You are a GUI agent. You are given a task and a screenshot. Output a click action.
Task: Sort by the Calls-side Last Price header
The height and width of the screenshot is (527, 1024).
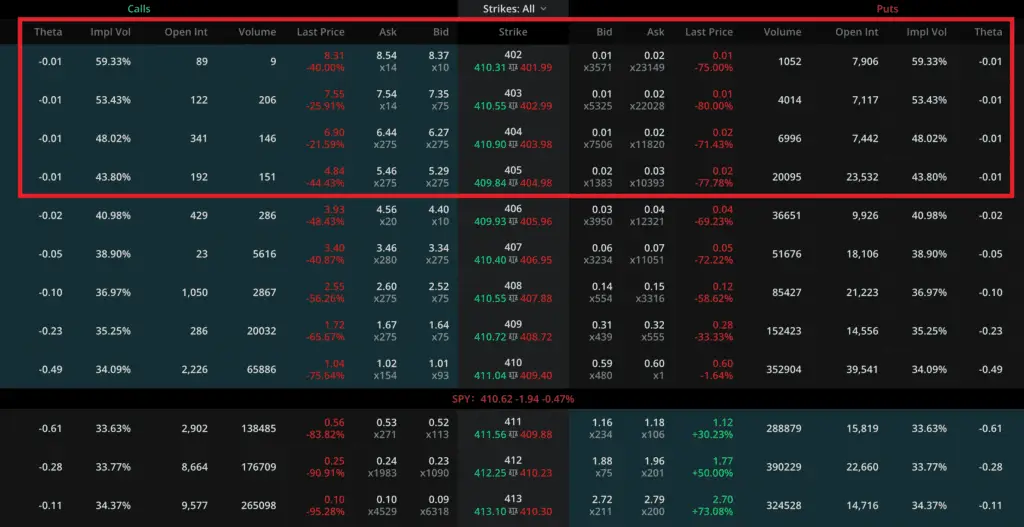click(x=321, y=32)
